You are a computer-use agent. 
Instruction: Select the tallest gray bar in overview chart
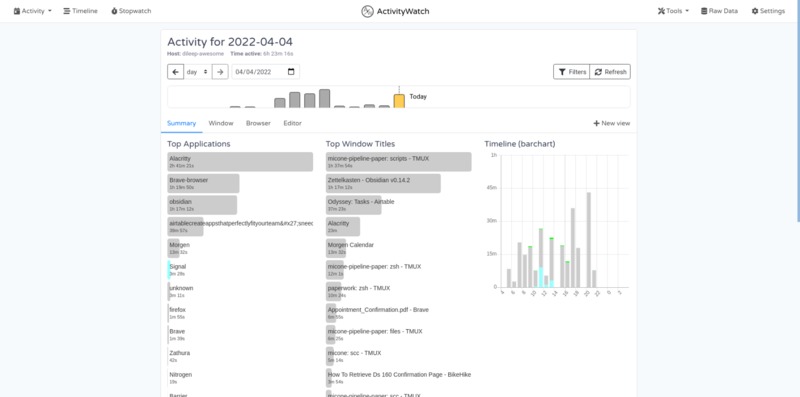(324, 98)
